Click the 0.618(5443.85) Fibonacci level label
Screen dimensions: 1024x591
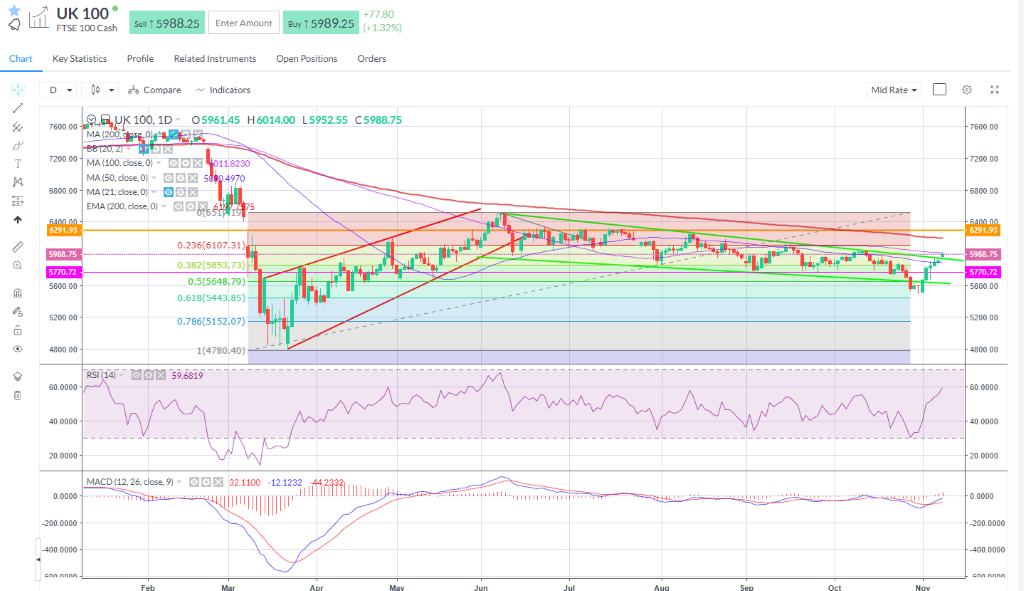(x=212, y=298)
